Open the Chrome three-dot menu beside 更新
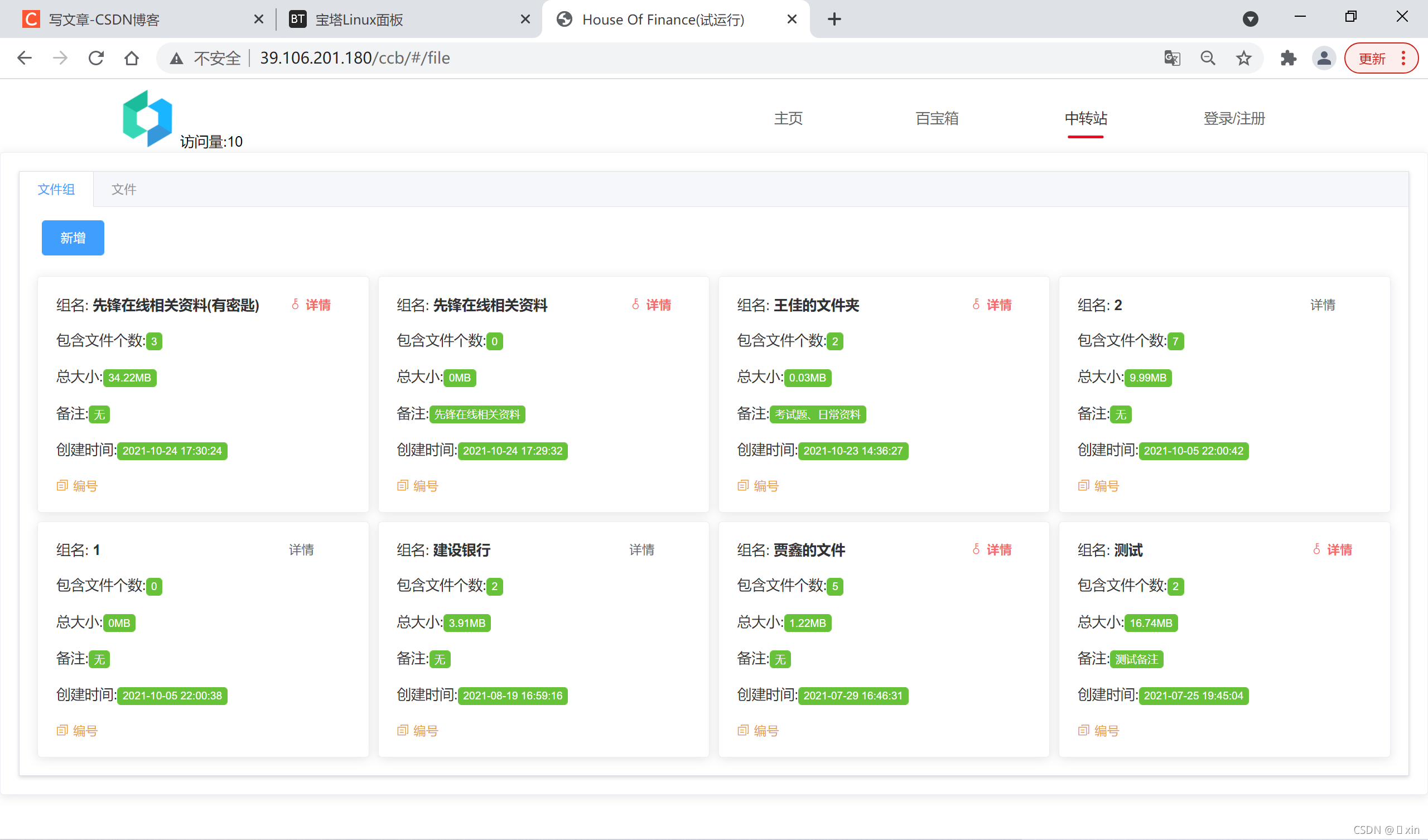 click(1403, 58)
